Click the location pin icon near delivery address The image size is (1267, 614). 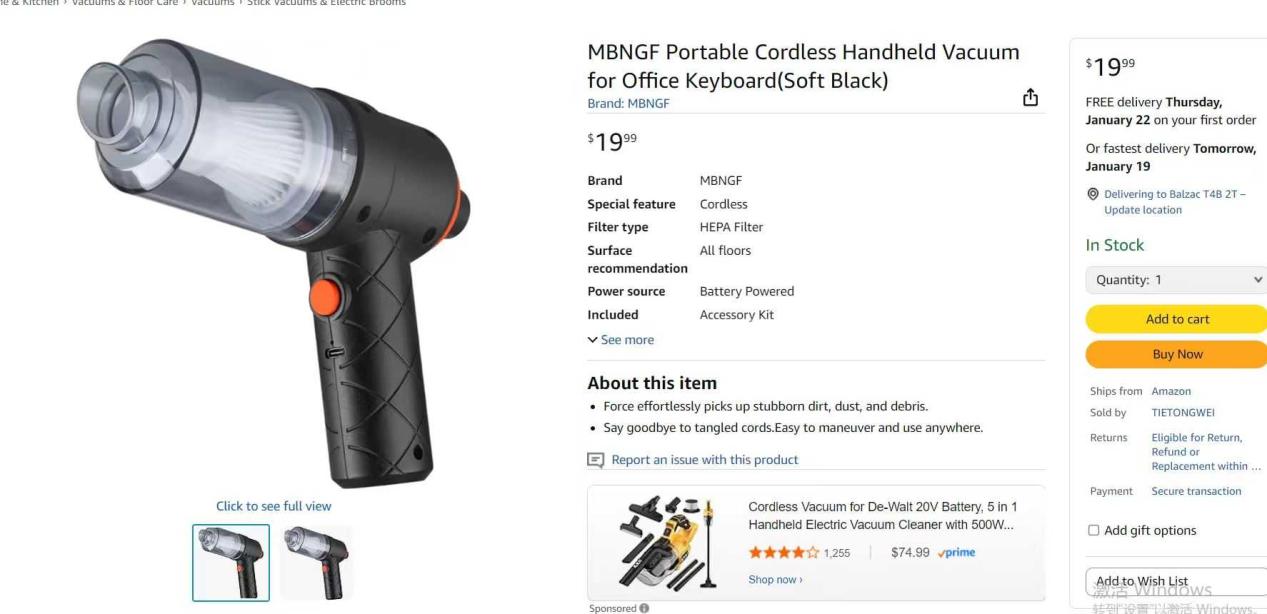pos(1093,194)
